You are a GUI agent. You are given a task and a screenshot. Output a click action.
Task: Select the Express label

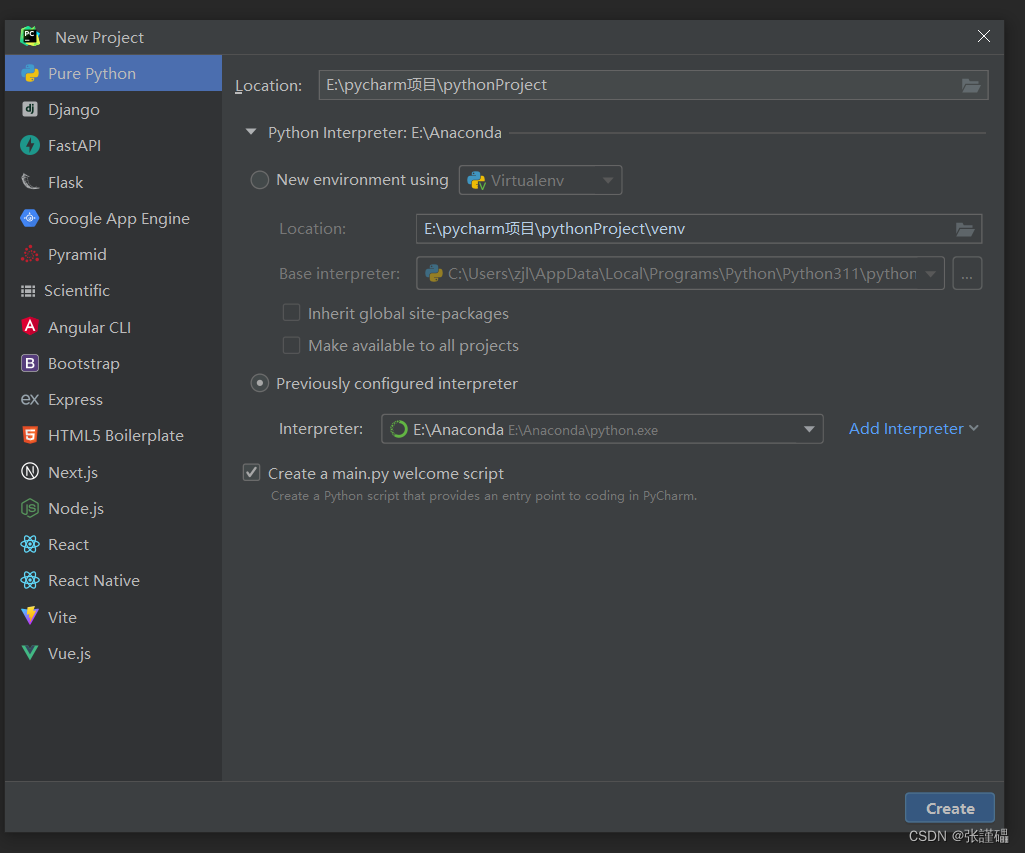[x=75, y=399]
